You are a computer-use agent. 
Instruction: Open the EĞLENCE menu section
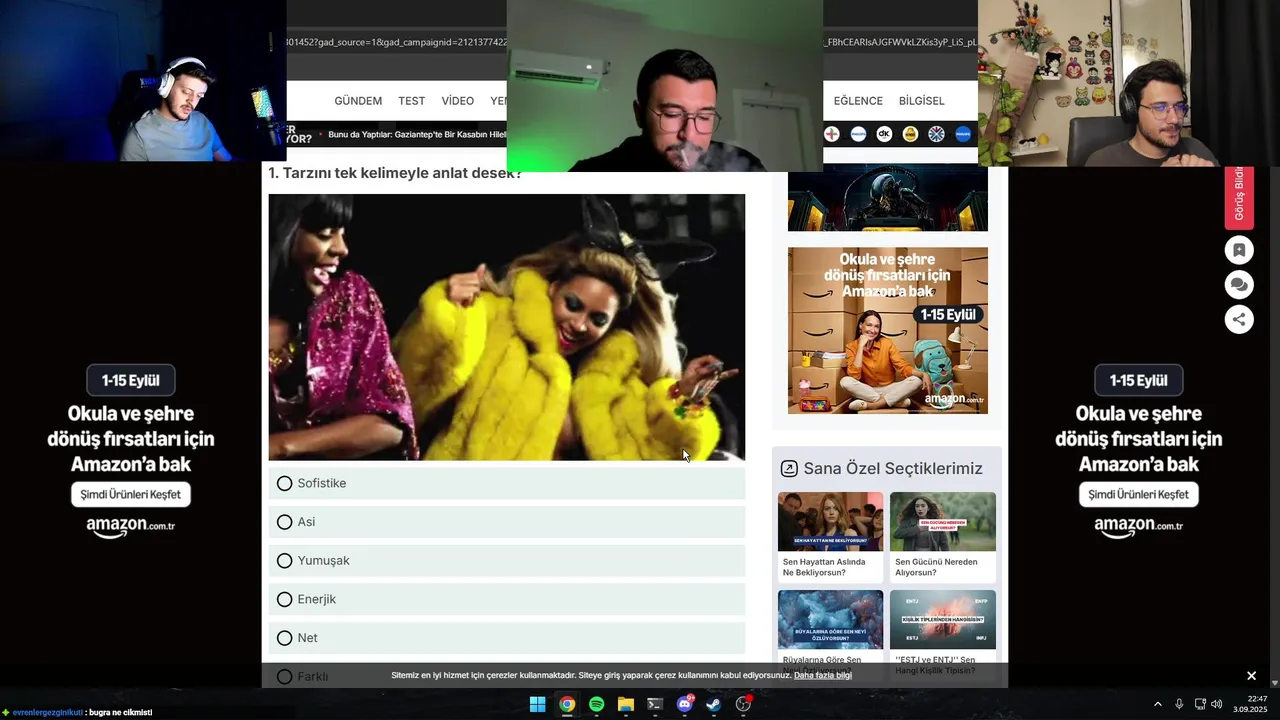pyautogui.click(x=858, y=101)
